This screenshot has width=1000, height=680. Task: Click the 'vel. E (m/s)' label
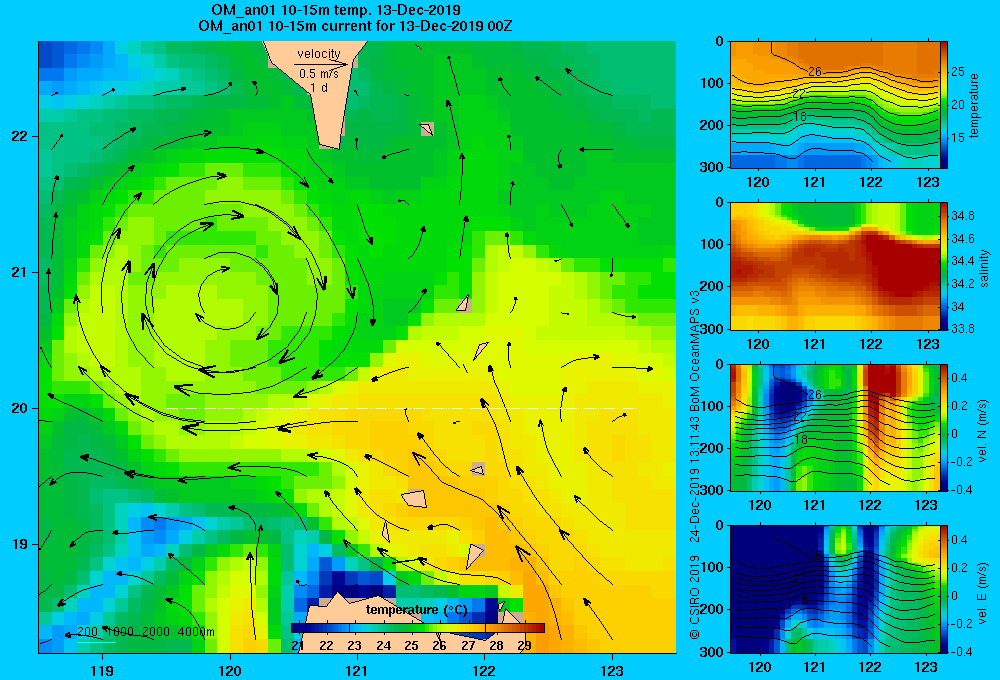(x=983, y=593)
